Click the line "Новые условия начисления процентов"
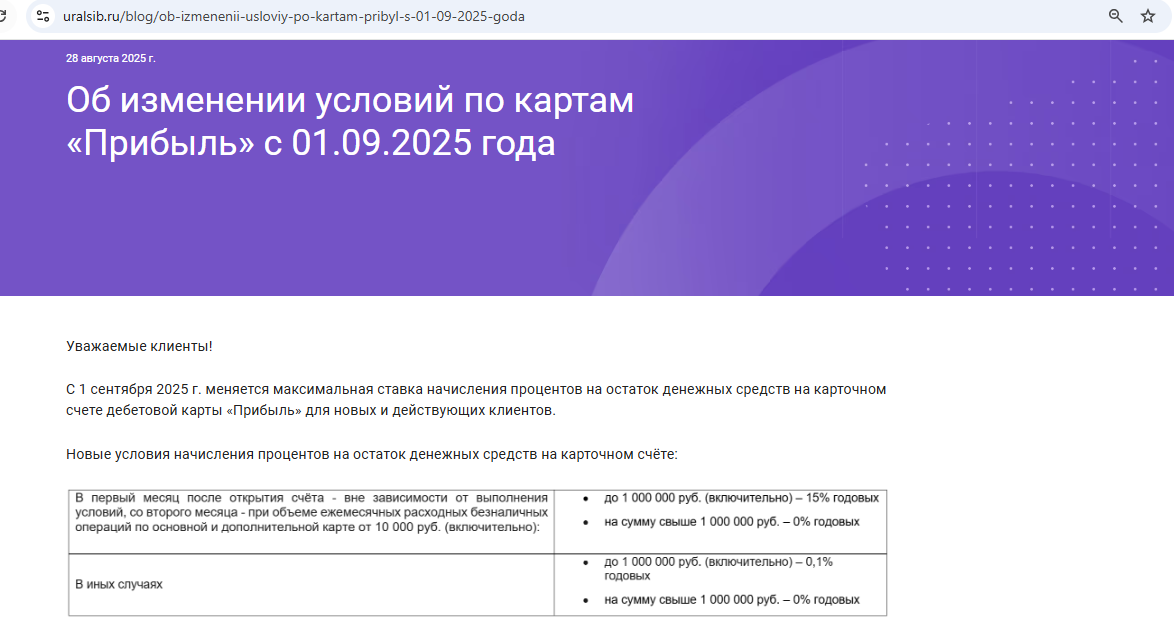 (x=371, y=455)
